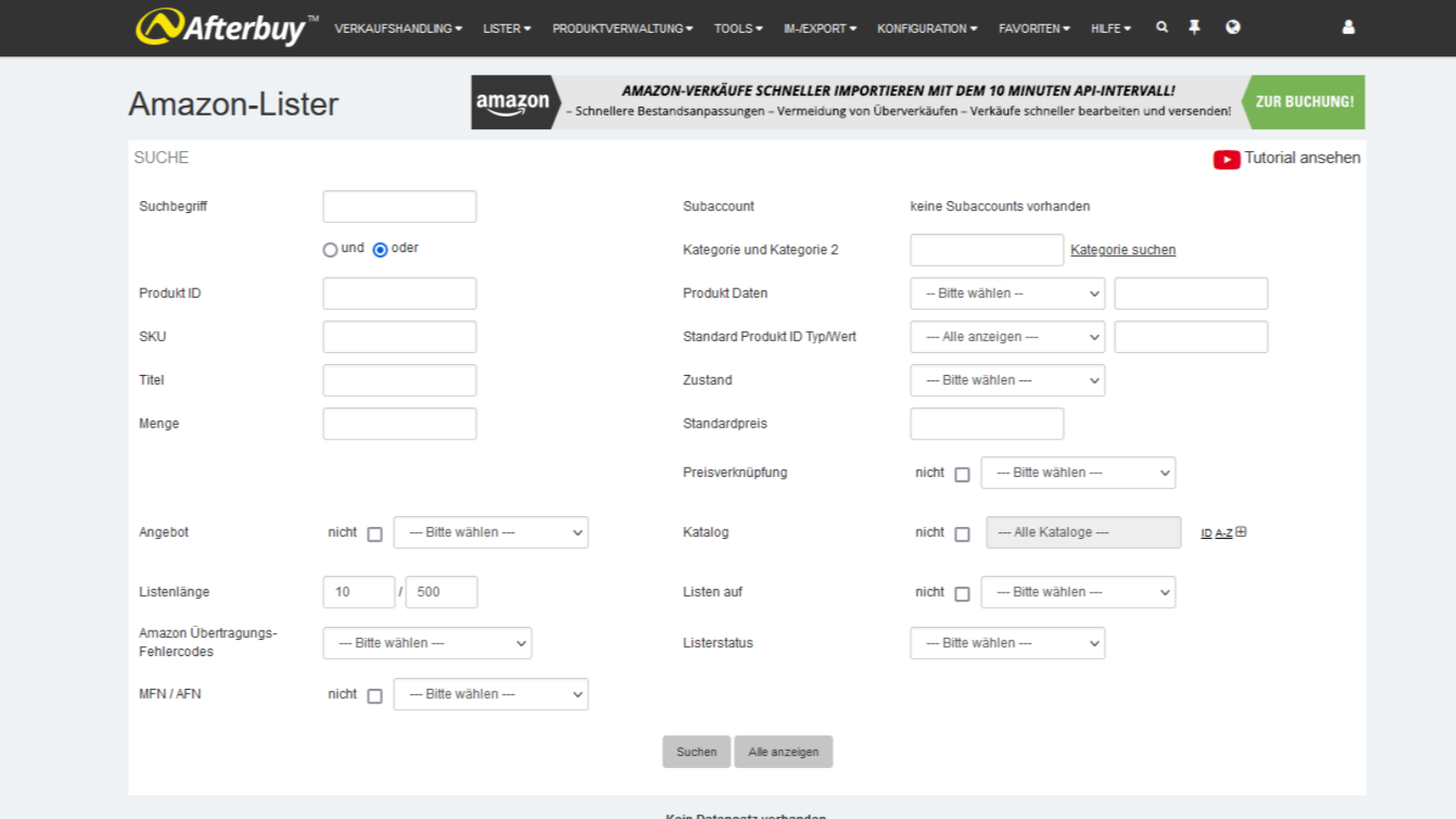The image size is (1456, 819).
Task: Click the 'Kategorie suchen' link
Action: pyautogui.click(x=1122, y=250)
